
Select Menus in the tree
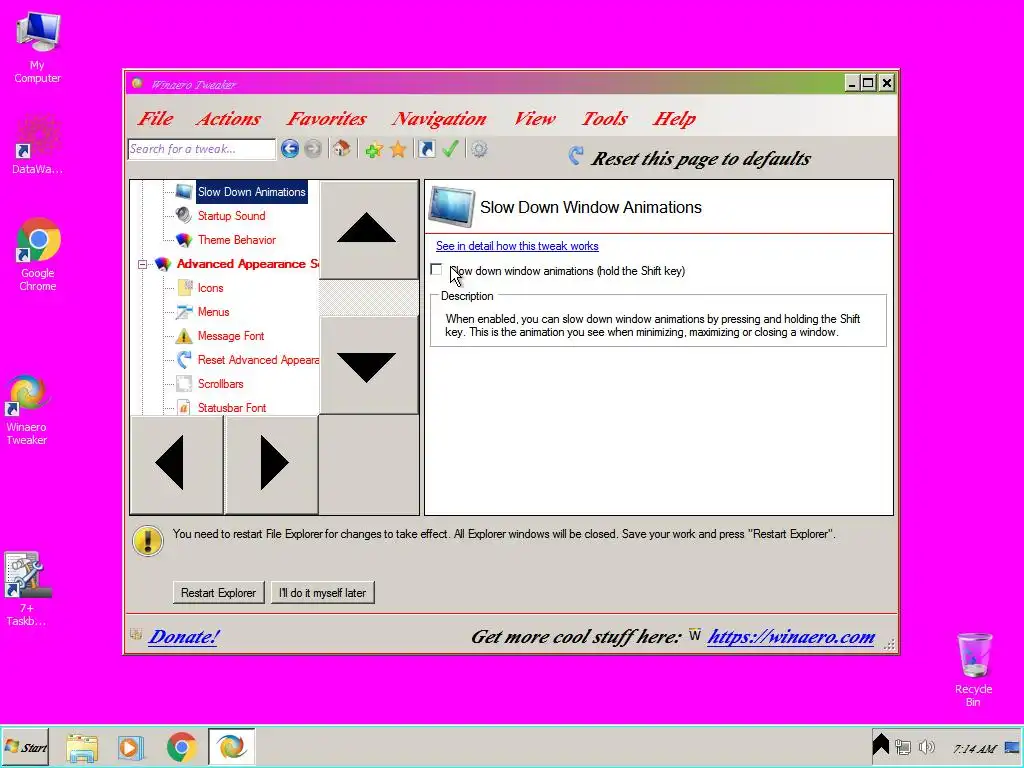pyautogui.click(x=214, y=312)
